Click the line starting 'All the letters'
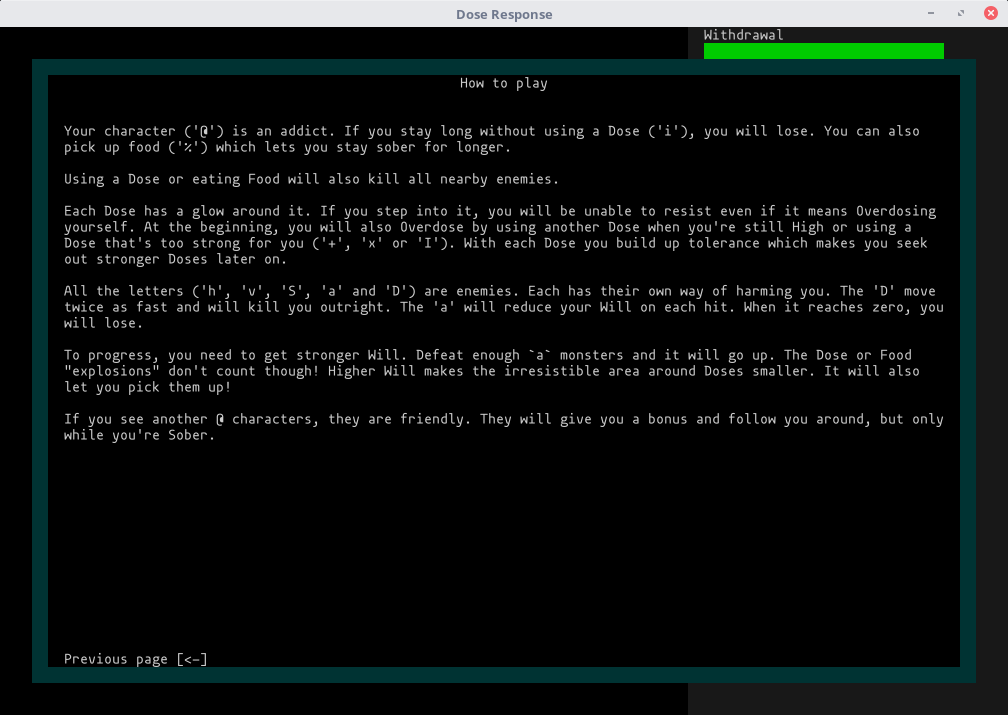Screen dimensions: 1008x715 (500, 291)
